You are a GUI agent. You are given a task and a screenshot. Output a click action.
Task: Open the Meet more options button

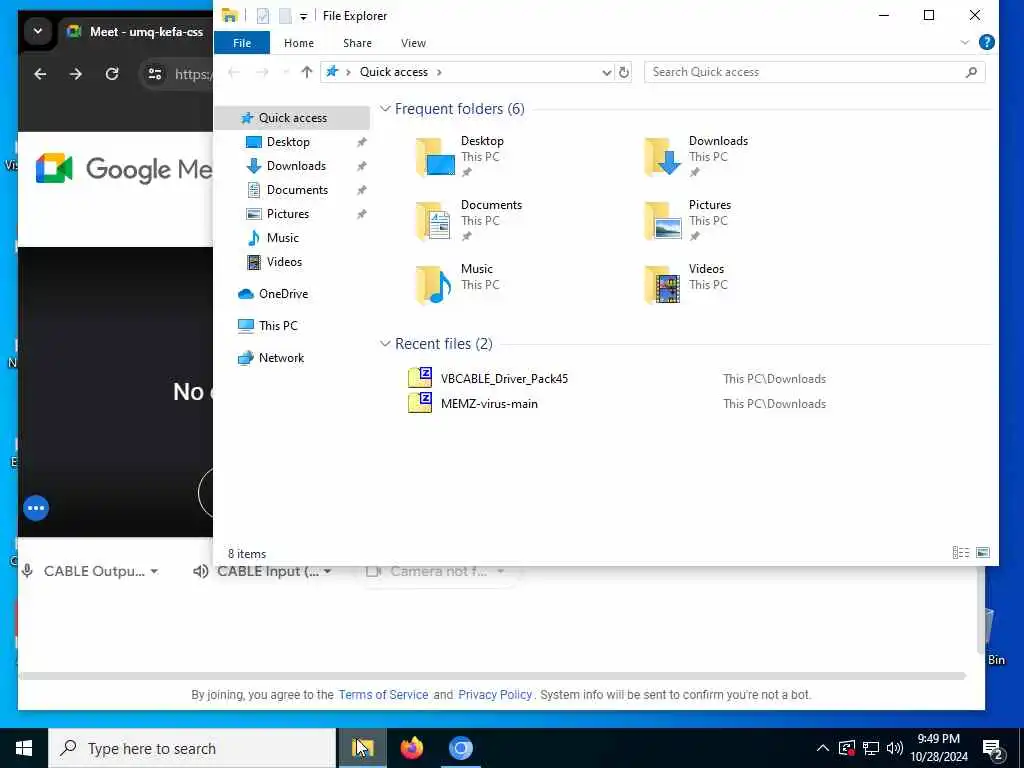[37, 508]
